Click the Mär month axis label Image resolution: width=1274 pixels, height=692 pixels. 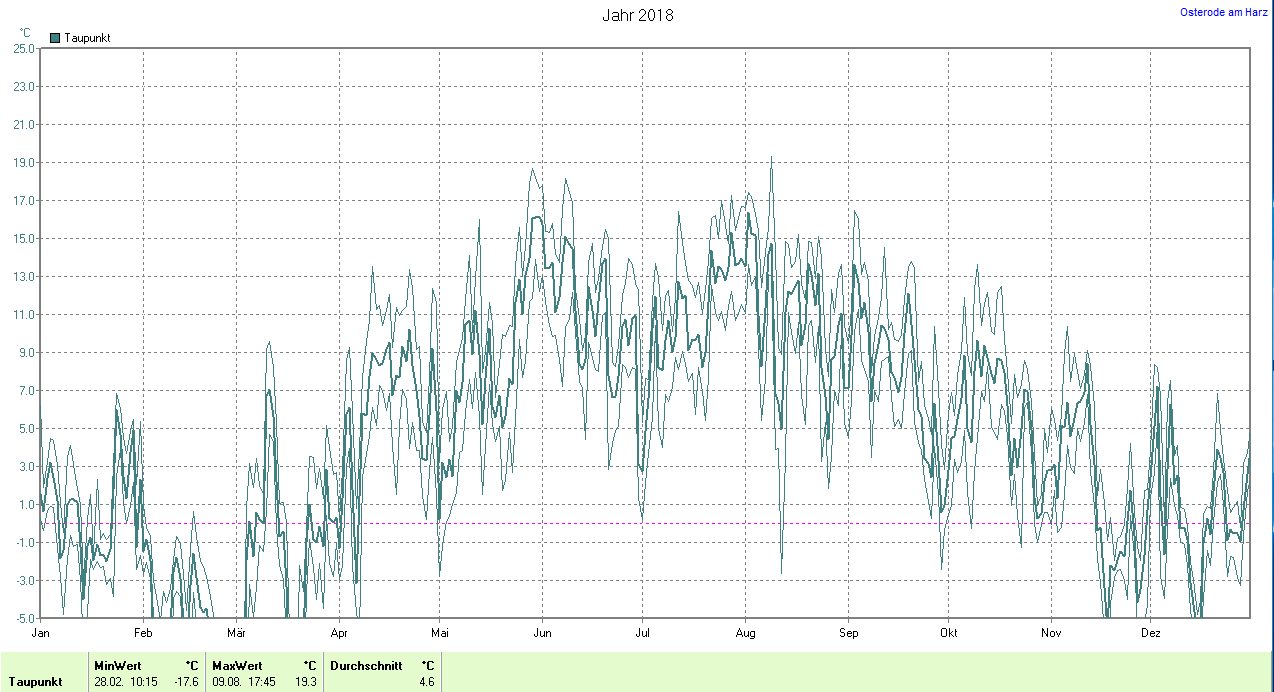coord(237,633)
